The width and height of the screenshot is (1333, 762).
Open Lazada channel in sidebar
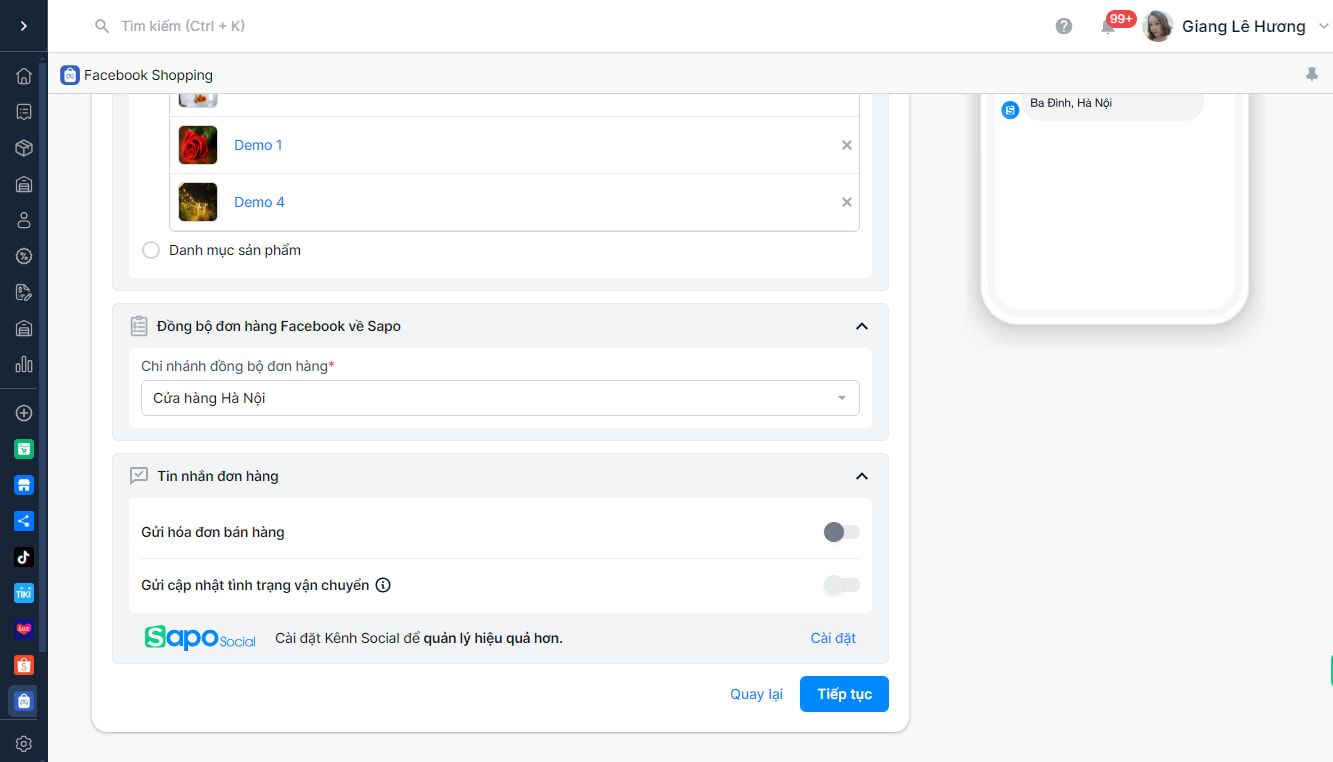pos(24,629)
